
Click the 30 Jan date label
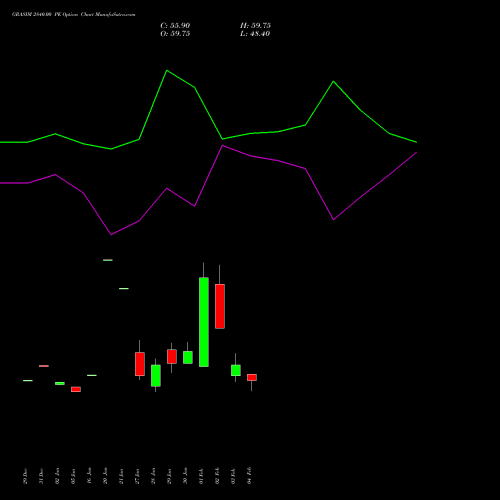[186, 476]
